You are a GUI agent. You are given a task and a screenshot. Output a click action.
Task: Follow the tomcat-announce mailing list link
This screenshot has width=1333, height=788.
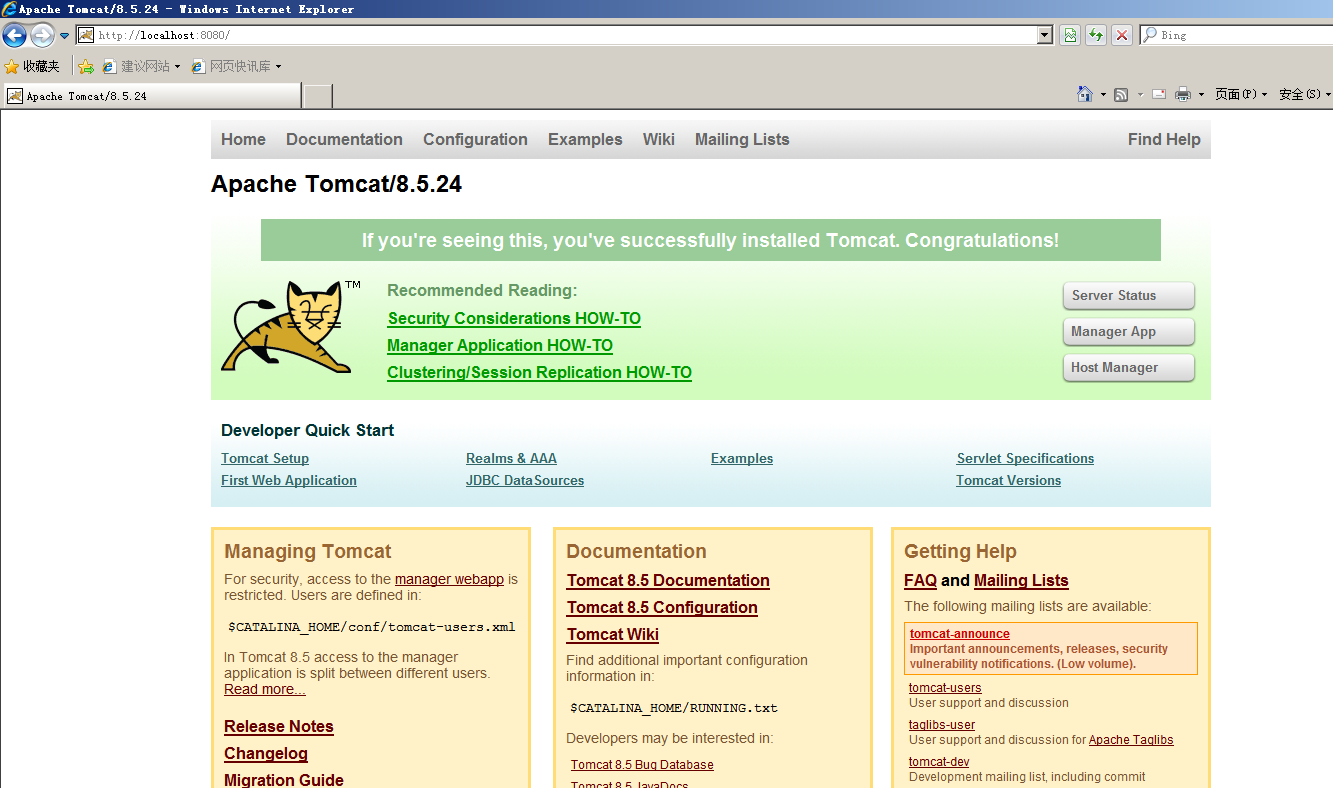(959, 633)
